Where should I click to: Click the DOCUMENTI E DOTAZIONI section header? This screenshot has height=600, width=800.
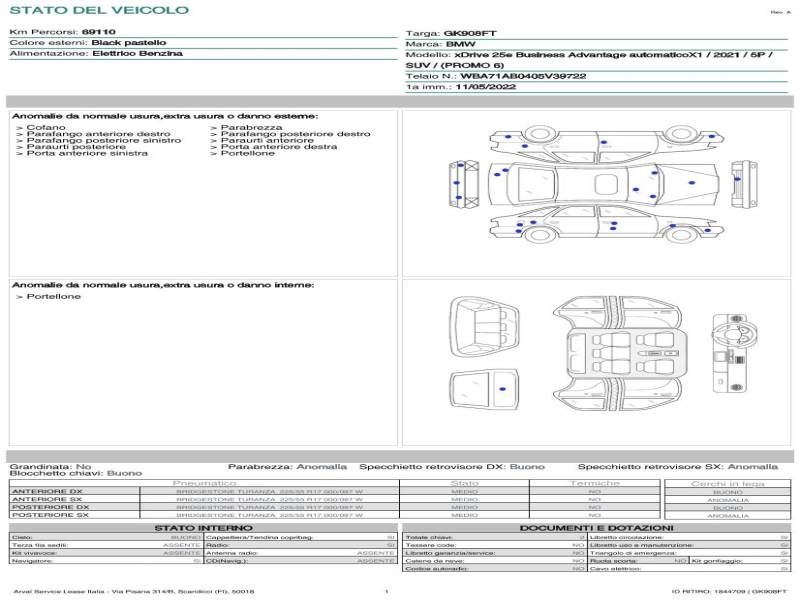click(x=596, y=528)
